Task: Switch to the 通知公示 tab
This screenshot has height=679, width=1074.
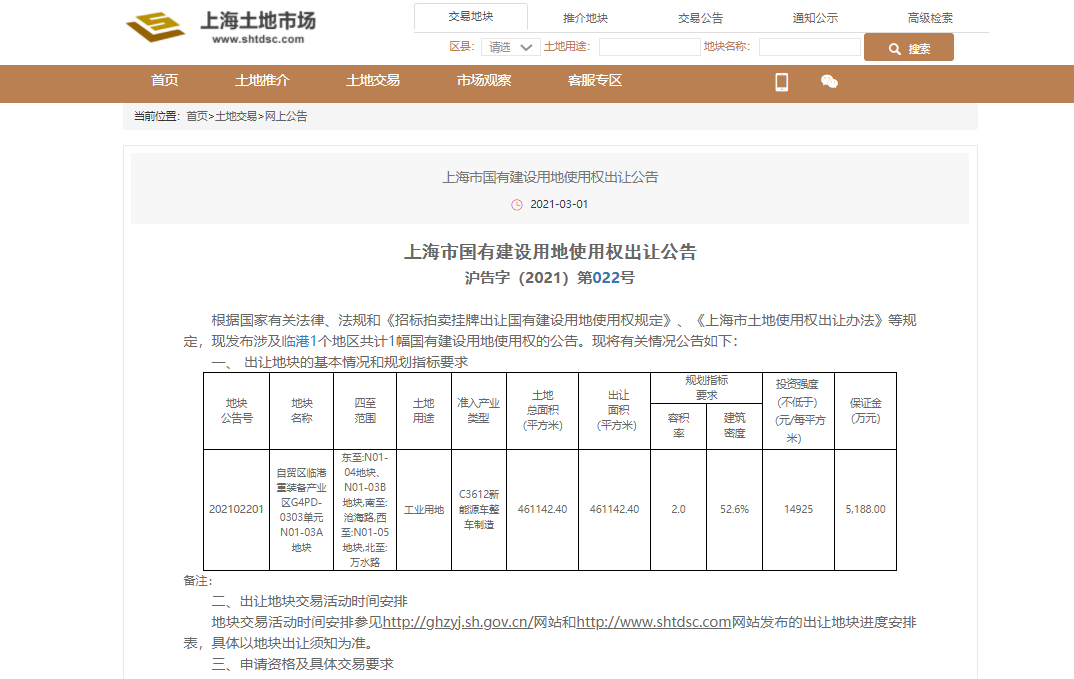Action: (x=815, y=18)
